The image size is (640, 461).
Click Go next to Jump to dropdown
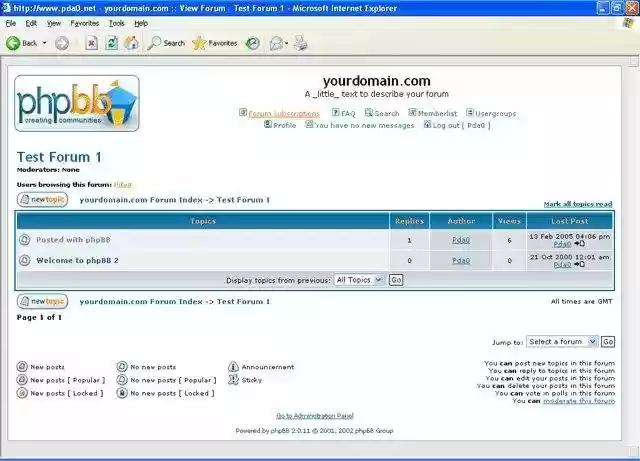tap(608, 342)
